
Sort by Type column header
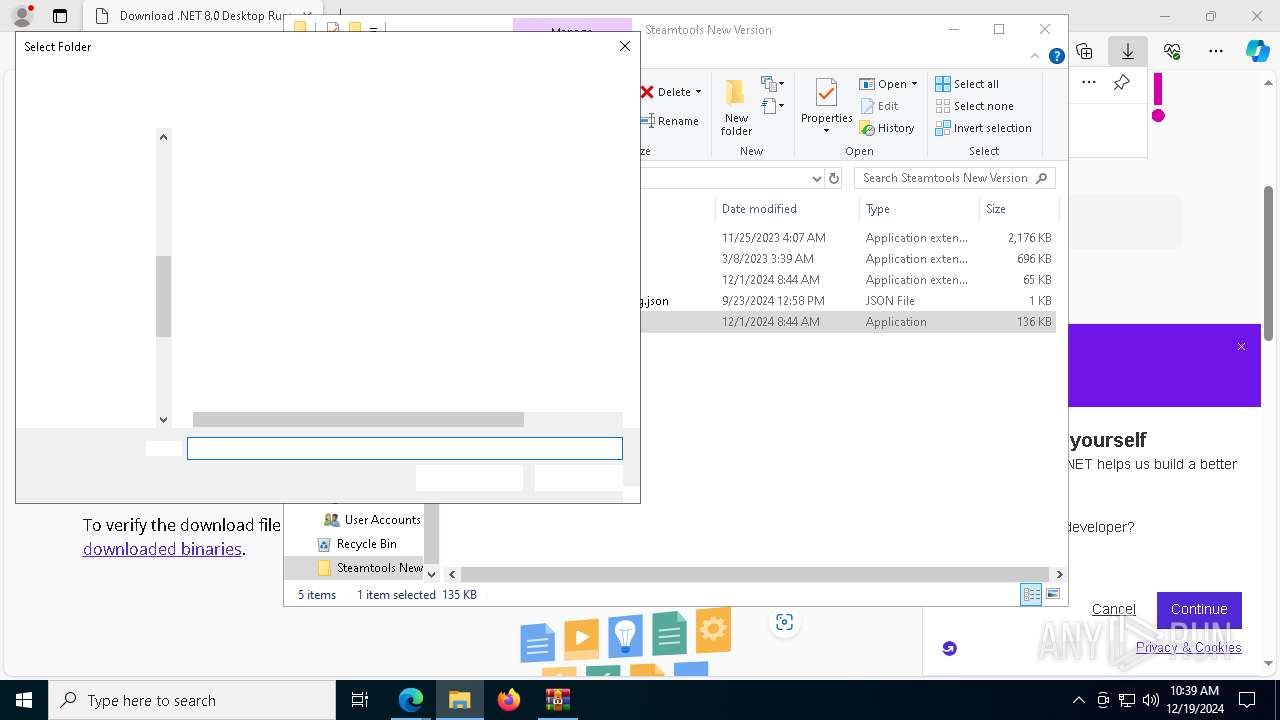[x=918, y=209]
